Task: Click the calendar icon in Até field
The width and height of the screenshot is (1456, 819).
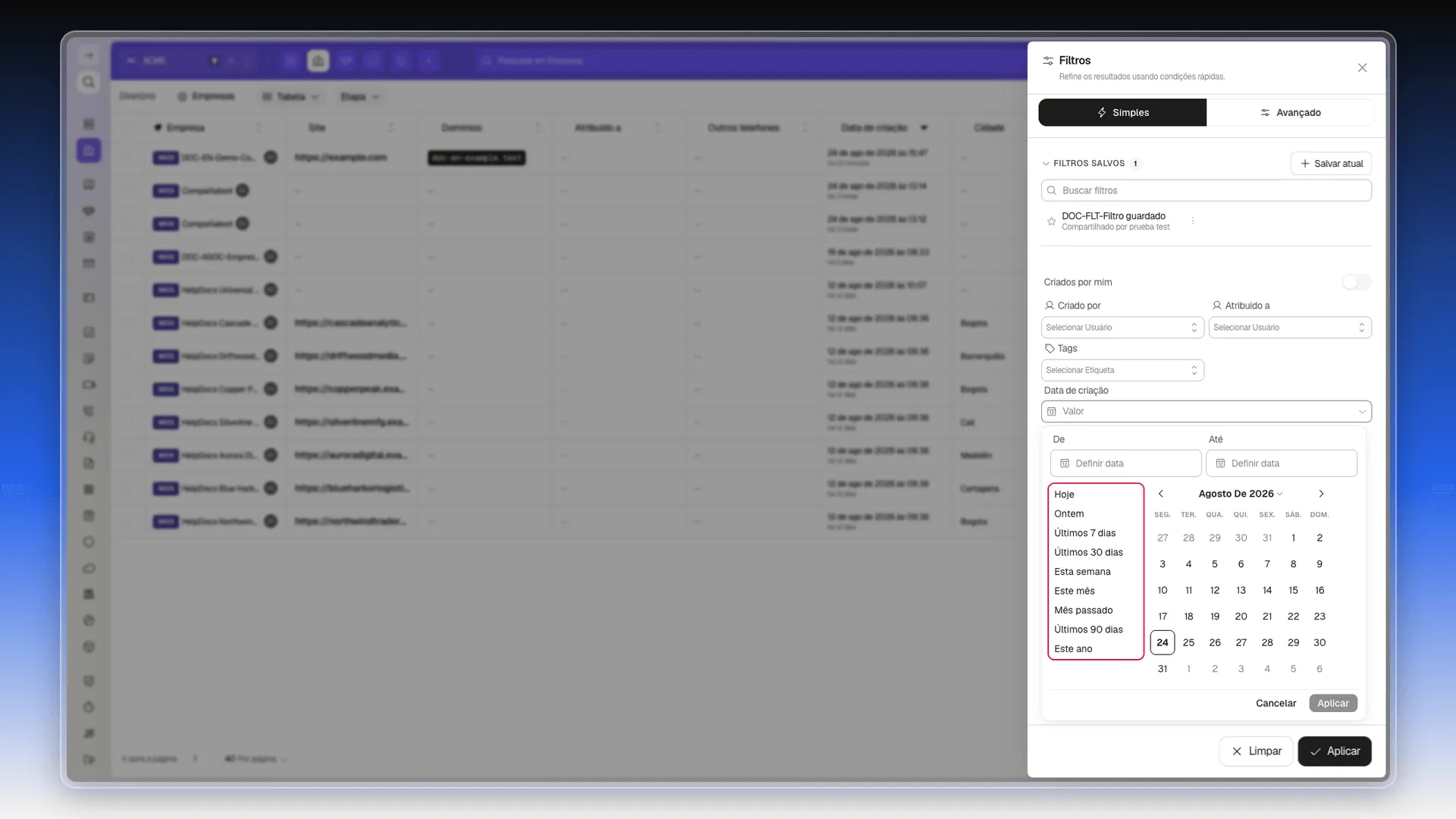Action: 1220,463
